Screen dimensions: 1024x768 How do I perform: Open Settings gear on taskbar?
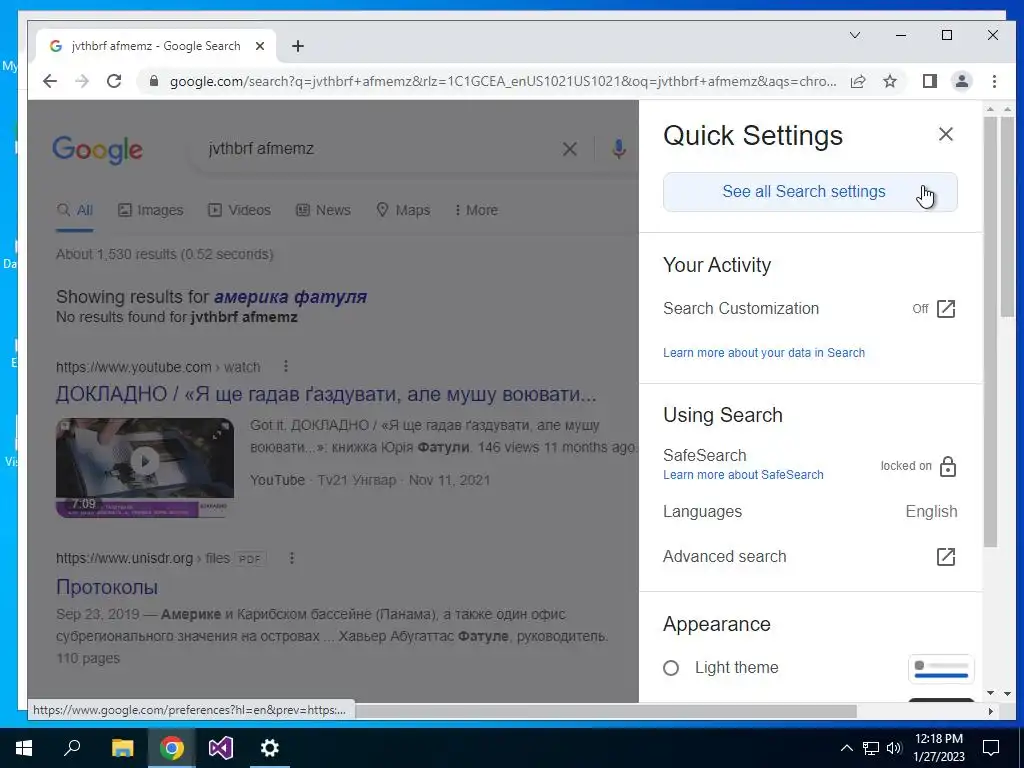tap(269, 748)
